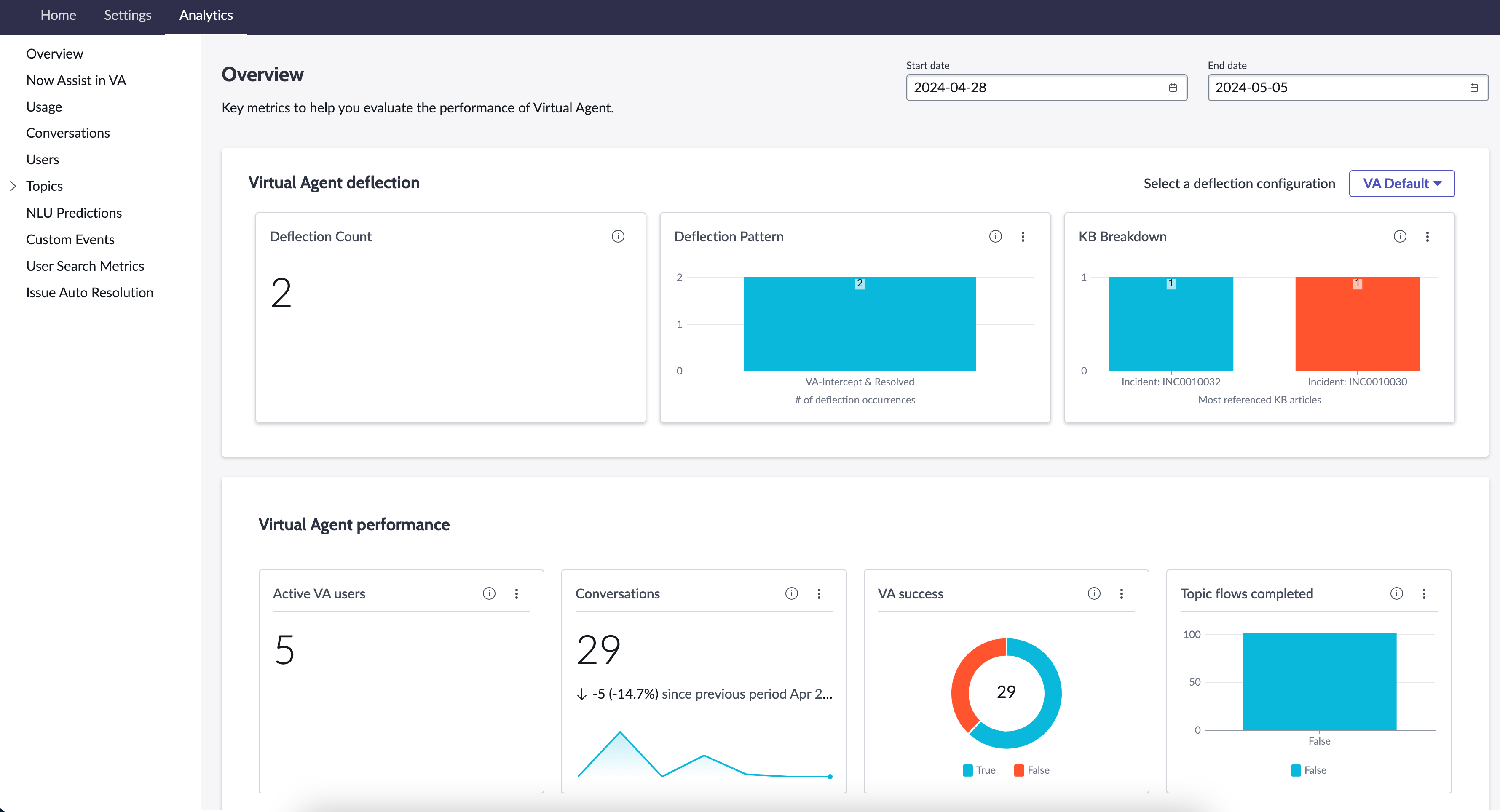Open Topic flows completed options menu
The height and width of the screenshot is (812, 1500).
click(1424, 593)
